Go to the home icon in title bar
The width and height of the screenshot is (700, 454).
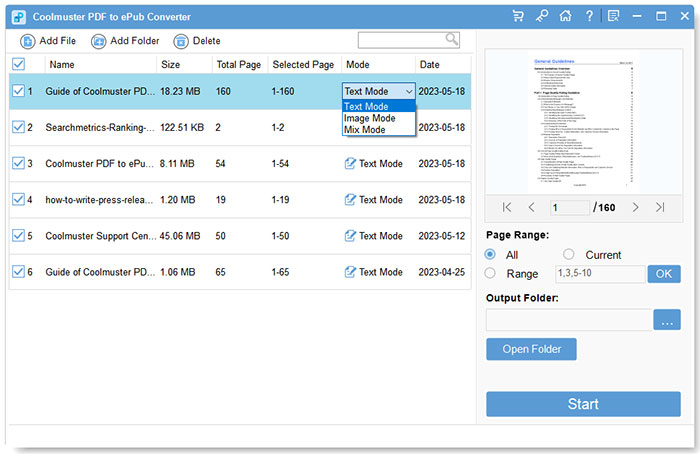566,16
